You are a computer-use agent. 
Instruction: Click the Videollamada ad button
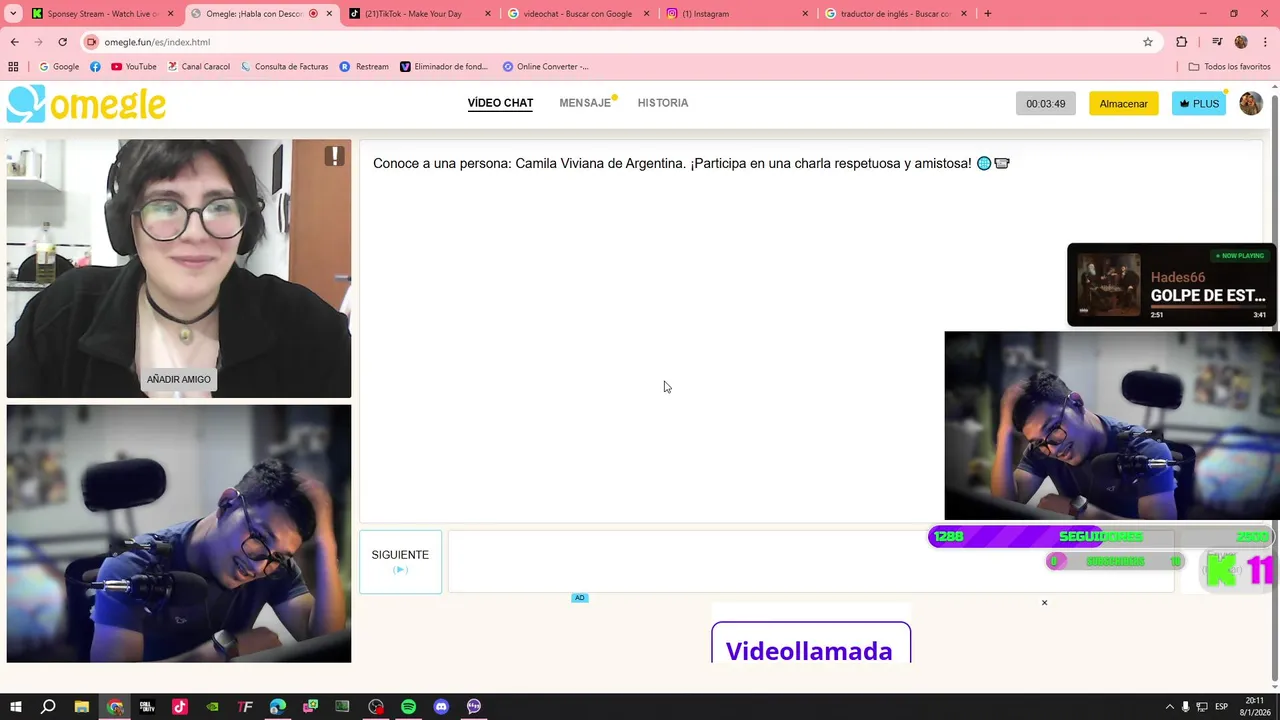810,643
